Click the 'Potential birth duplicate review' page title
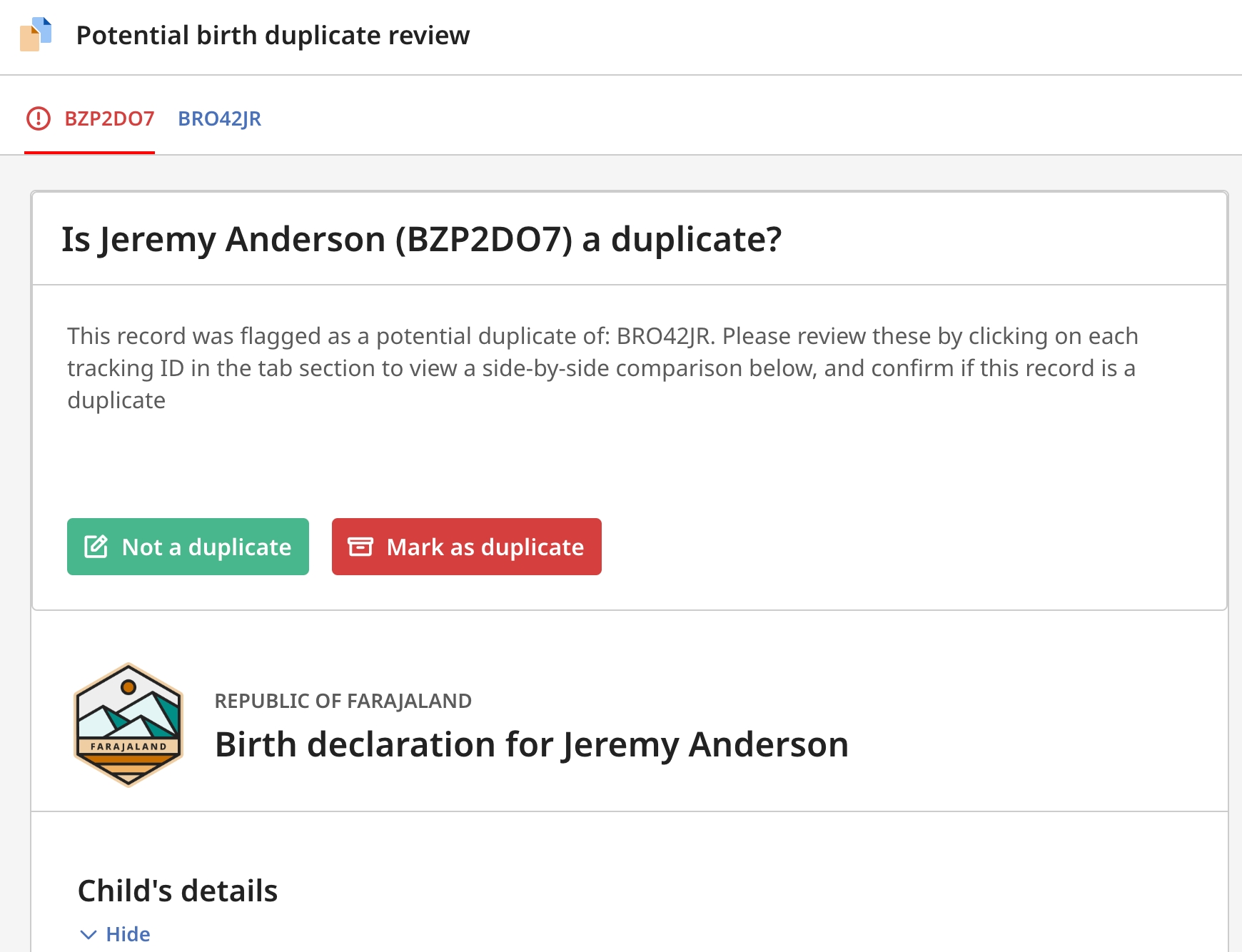Image resolution: width=1242 pixels, height=952 pixels. (273, 35)
